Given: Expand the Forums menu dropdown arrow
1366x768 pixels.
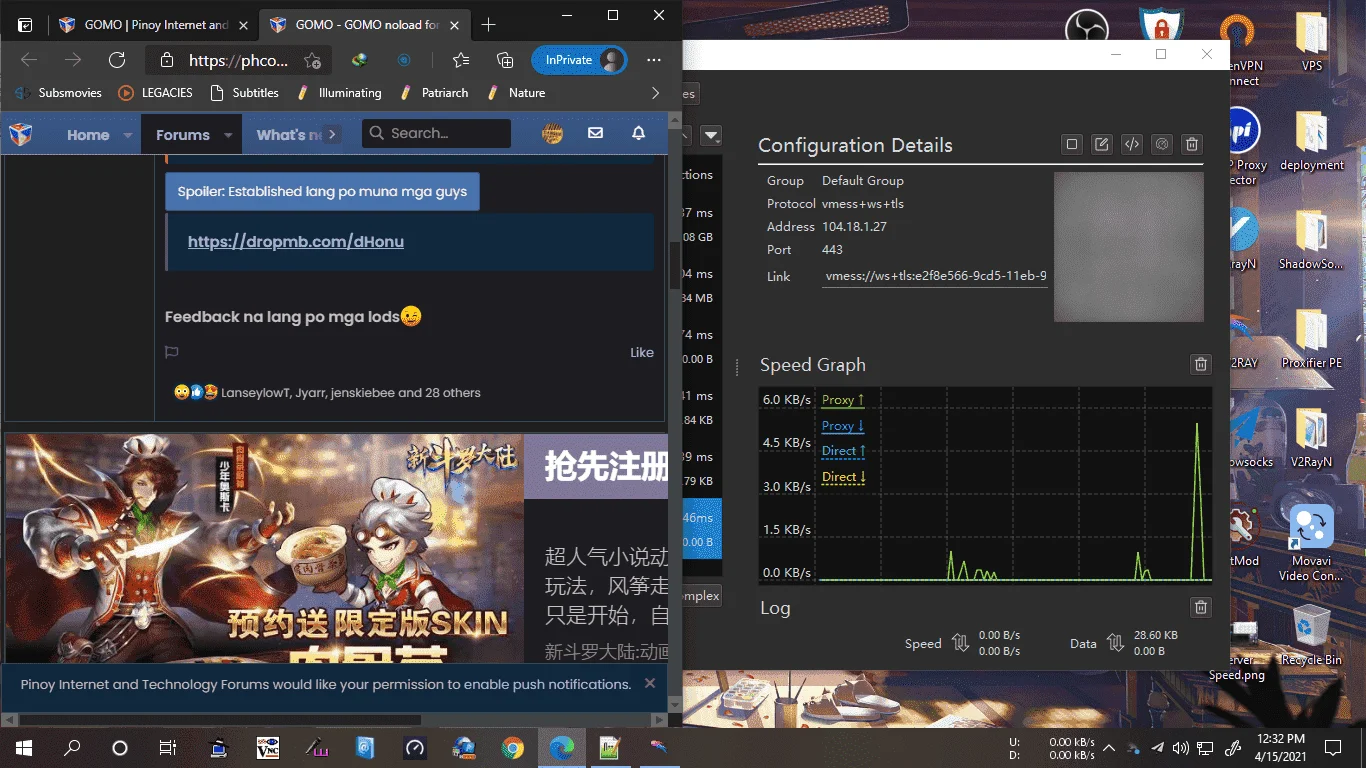Looking at the screenshot, I should click(x=227, y=134).
